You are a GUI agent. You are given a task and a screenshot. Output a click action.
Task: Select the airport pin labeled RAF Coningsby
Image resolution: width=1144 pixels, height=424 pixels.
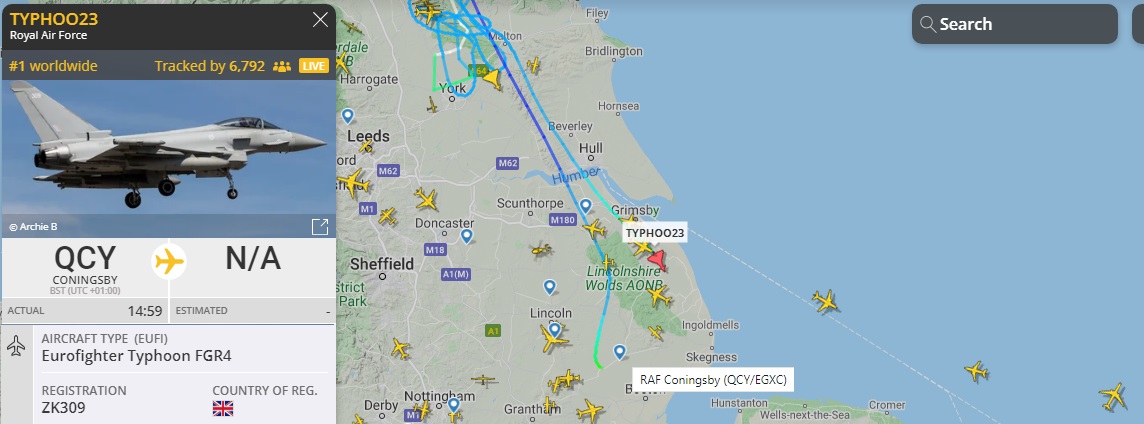[619, 352]
